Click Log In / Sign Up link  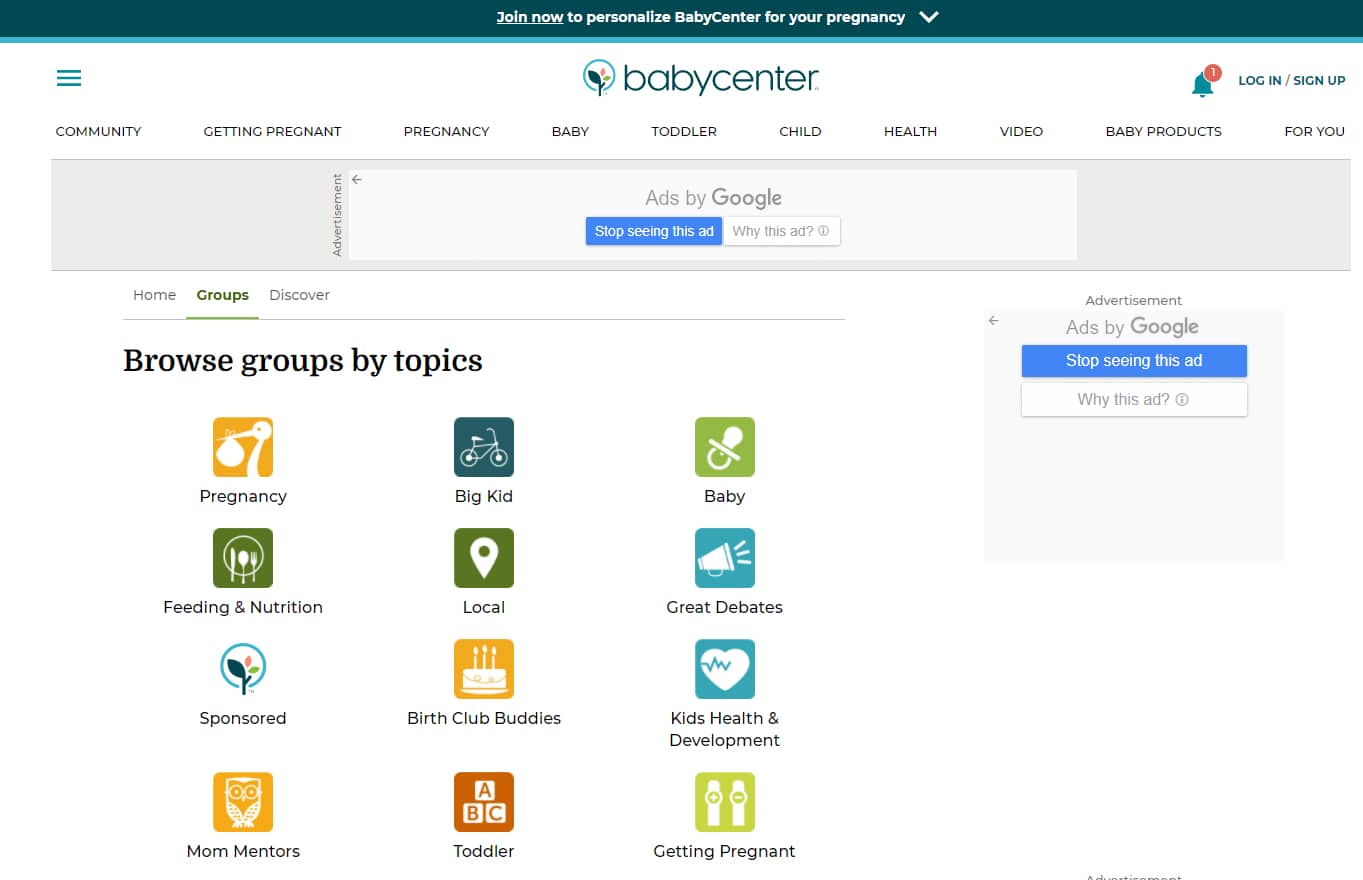click(1291, 80)
